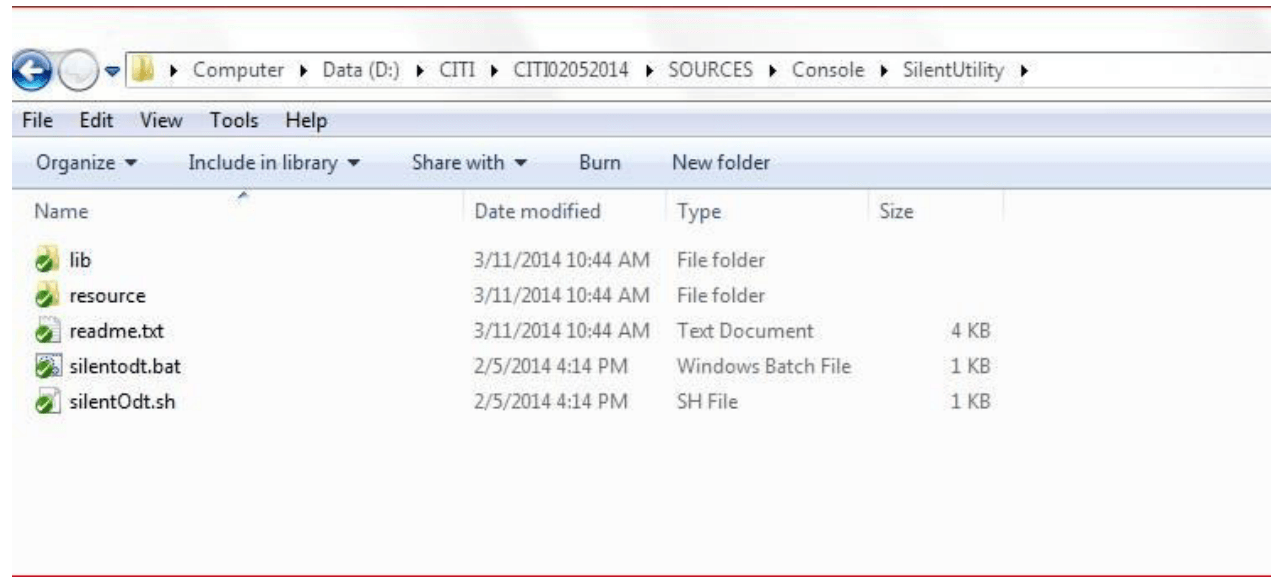1279x579 pixels.
Task: Click CITI in the address breadcrumb
Action: pos(457,71)
